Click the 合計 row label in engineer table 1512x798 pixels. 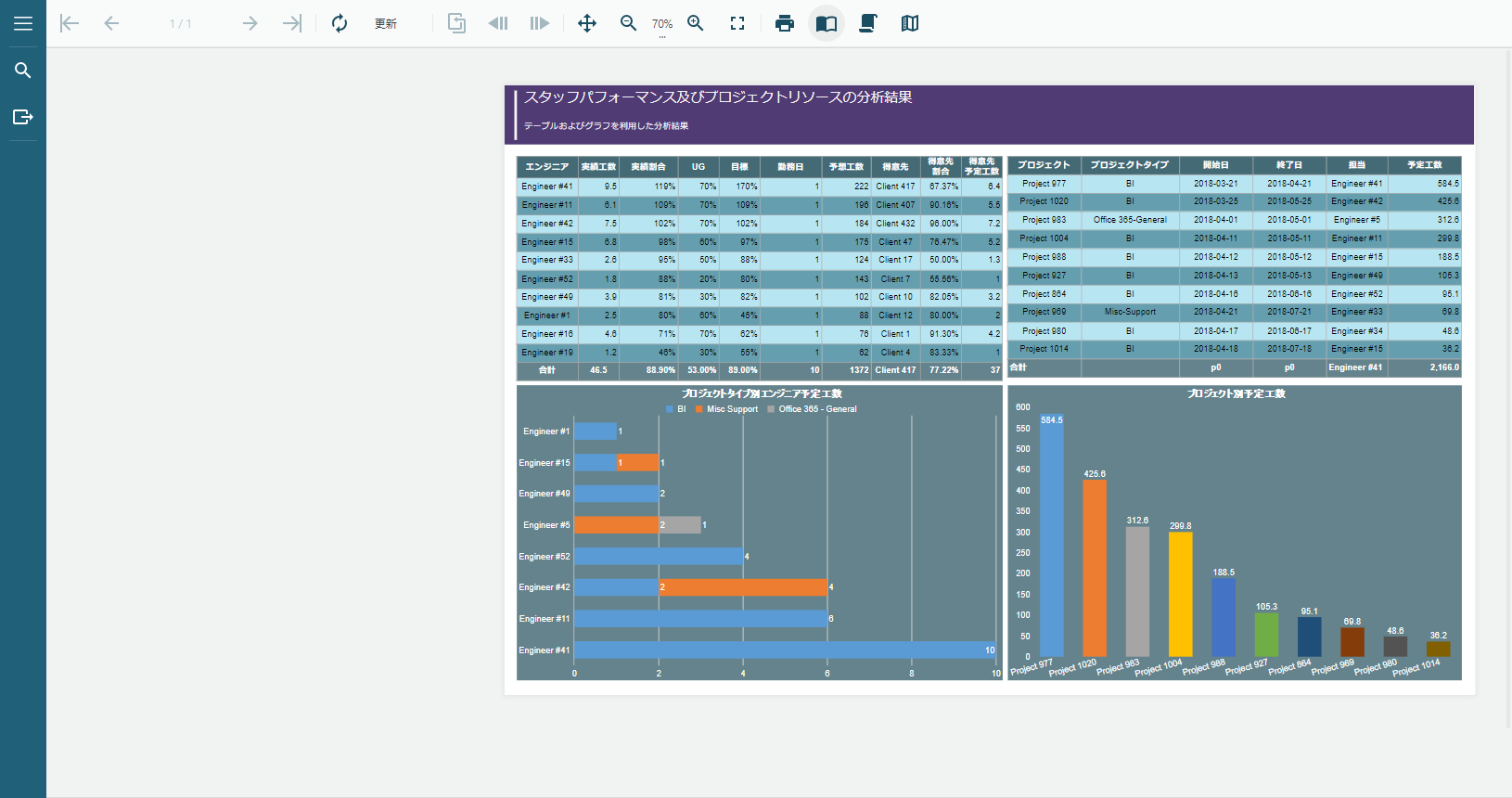point(547,370)
